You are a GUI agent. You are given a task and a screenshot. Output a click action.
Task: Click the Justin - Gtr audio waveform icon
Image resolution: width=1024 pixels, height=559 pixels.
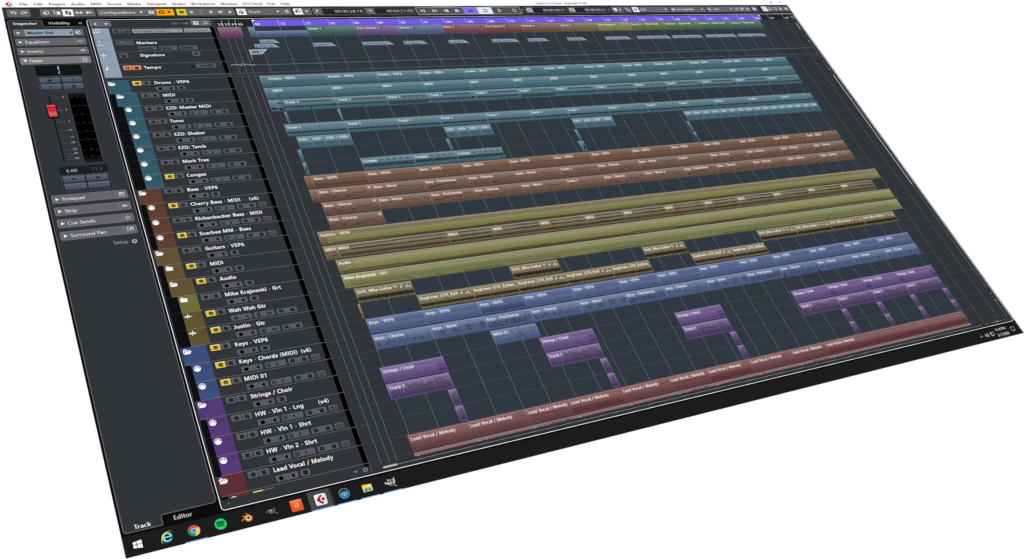(x=193, y=334)
